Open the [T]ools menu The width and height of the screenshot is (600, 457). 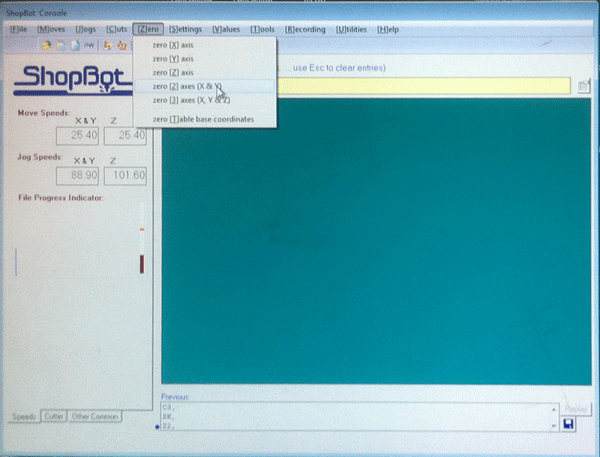click(262, 29)
